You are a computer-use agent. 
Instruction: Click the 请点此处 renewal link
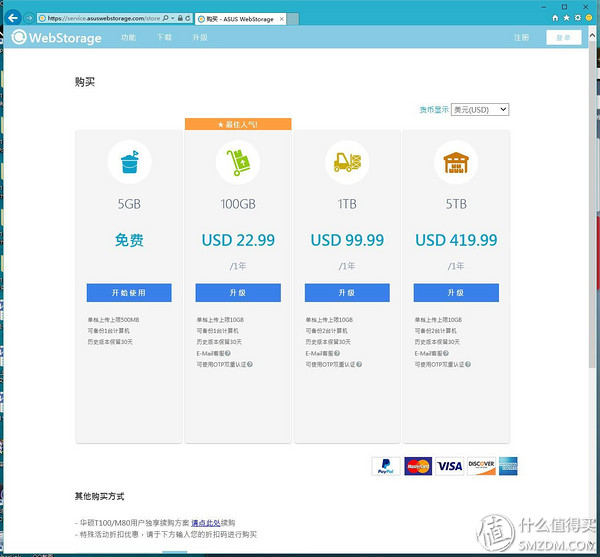click(205, 523)
